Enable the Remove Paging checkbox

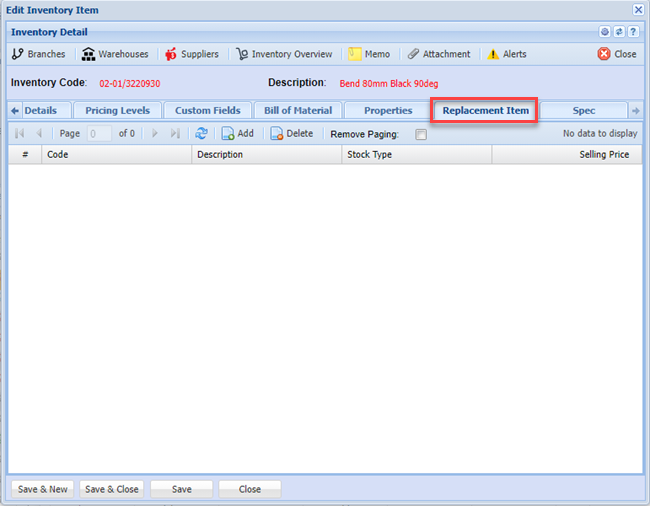[x=421, y=134]
